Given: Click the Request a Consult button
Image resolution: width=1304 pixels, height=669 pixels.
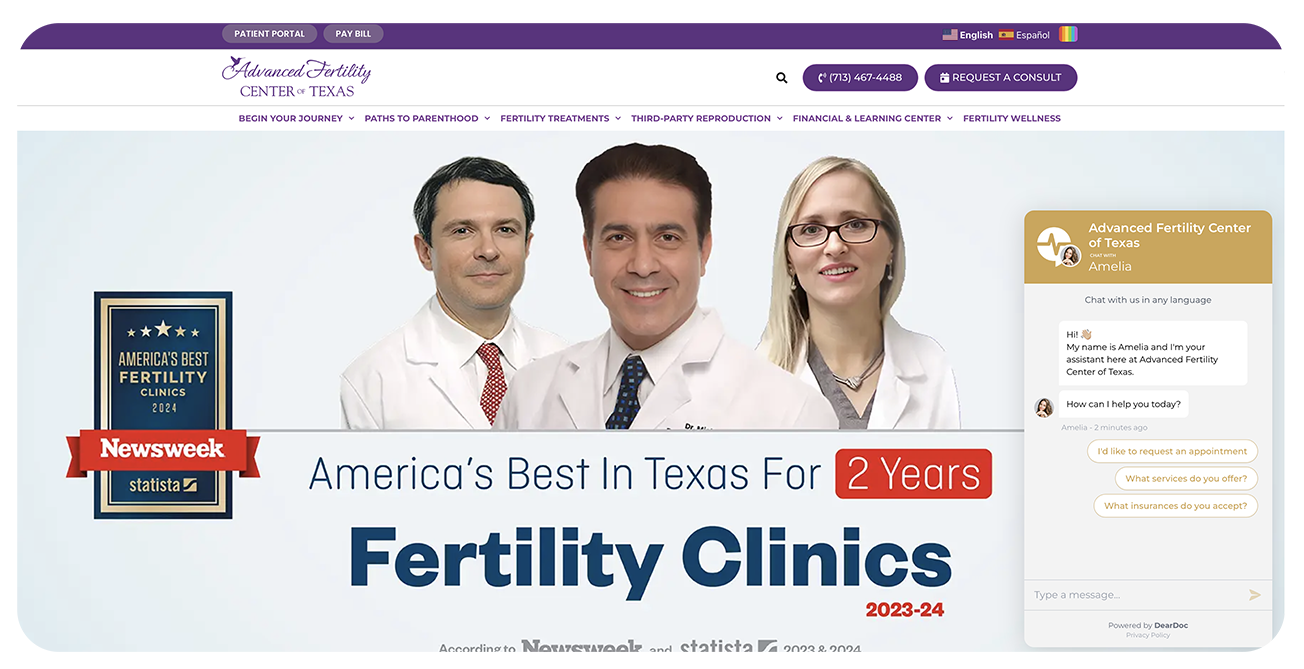Looking at the screenshot, I should pyautogui.click(x=1000, y=78).
